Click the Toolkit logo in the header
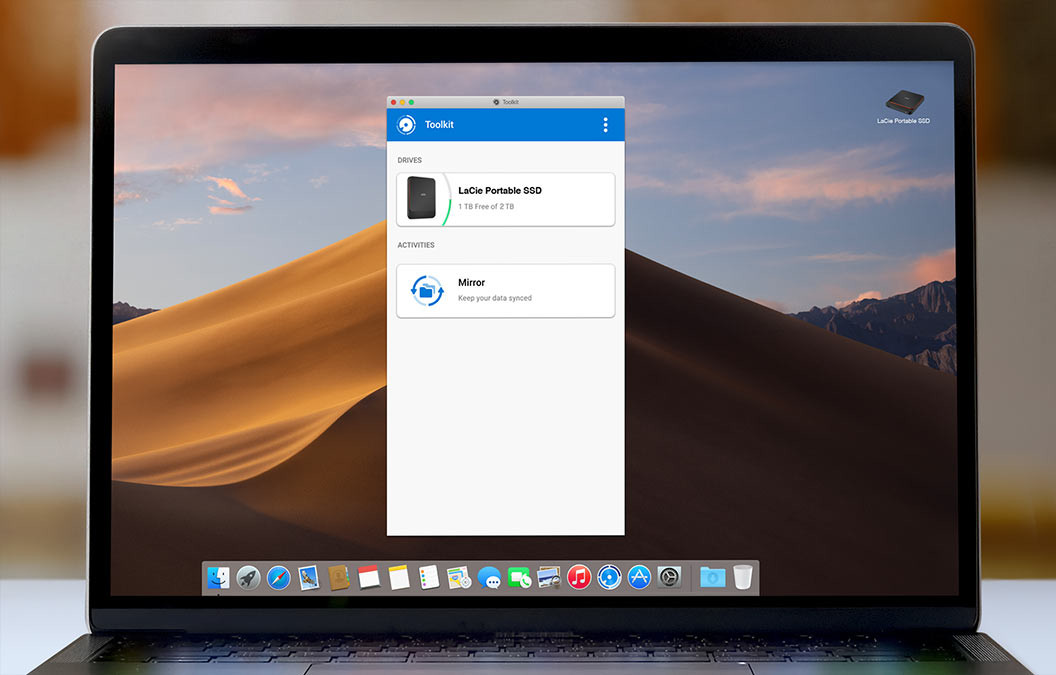Image resolution: width=1056 pixels, height=675 pixels. pyautogui.click(x=406, y=125)
